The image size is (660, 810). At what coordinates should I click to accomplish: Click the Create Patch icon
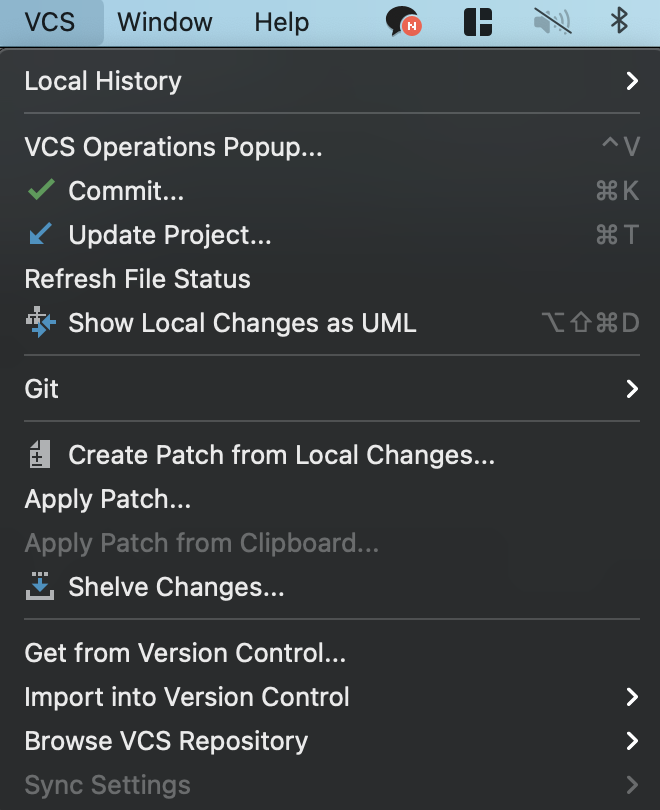click(41, 455)
